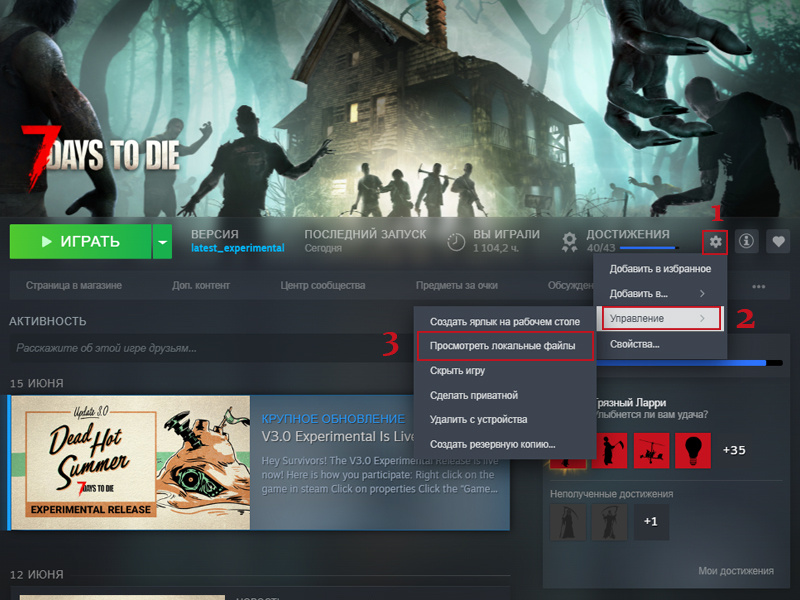Screen dimensions: 800x600
Task: Select Свойства... menu entry
Action: coord(660,344)
